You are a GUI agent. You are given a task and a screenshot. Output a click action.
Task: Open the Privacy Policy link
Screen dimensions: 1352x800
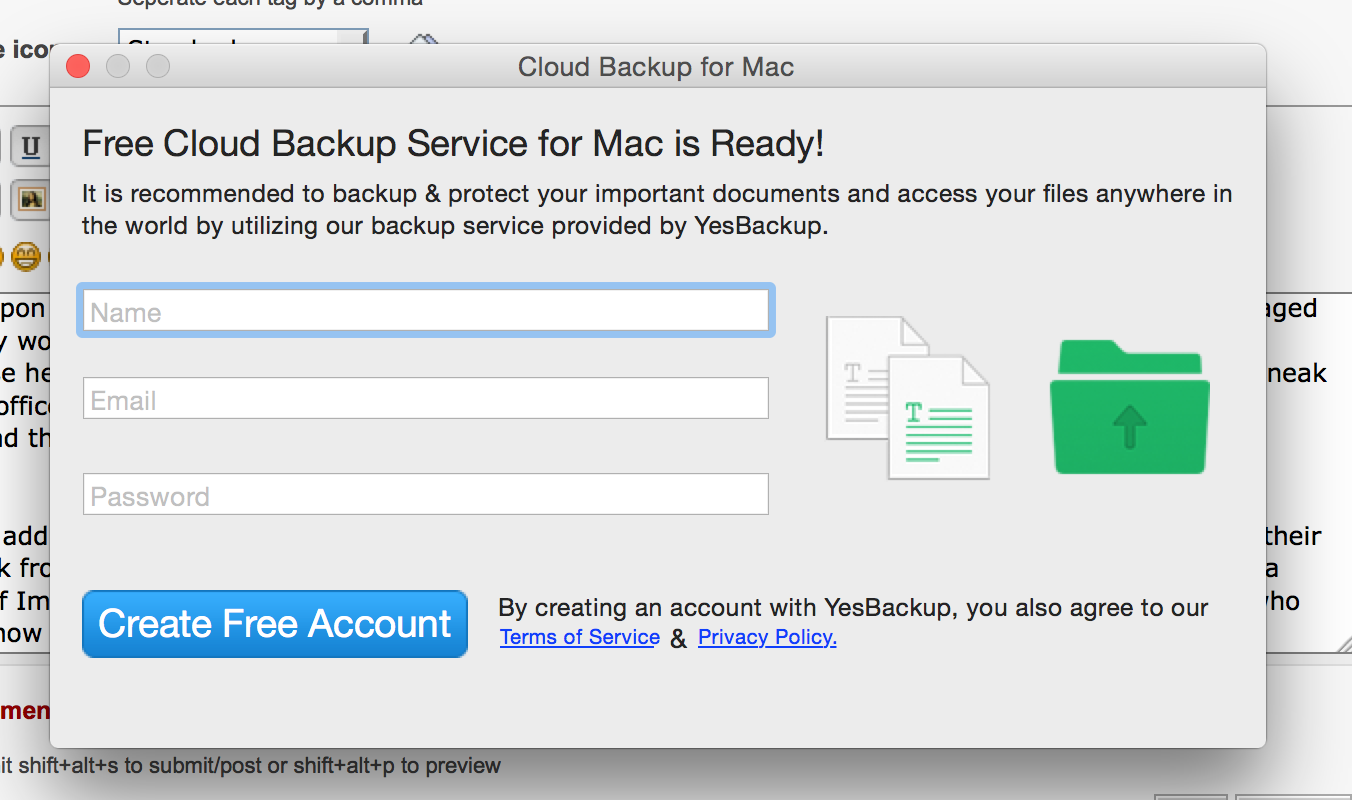[x=767, y=638]
